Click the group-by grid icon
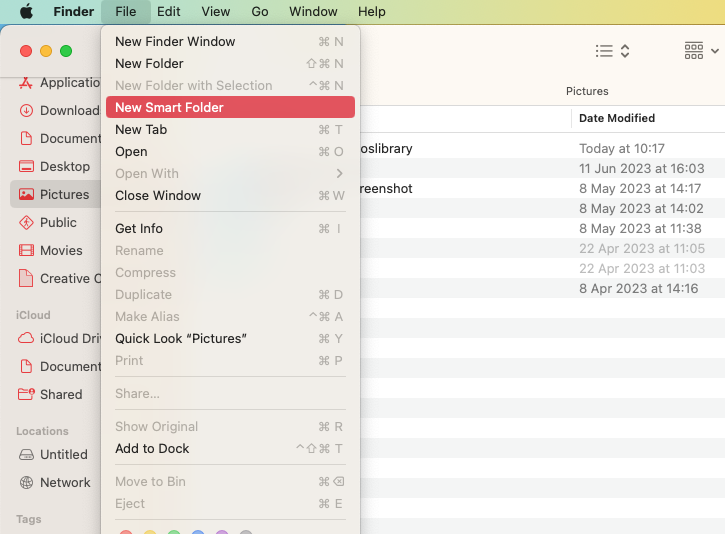 pyautogui.click(x=694, y=51)
